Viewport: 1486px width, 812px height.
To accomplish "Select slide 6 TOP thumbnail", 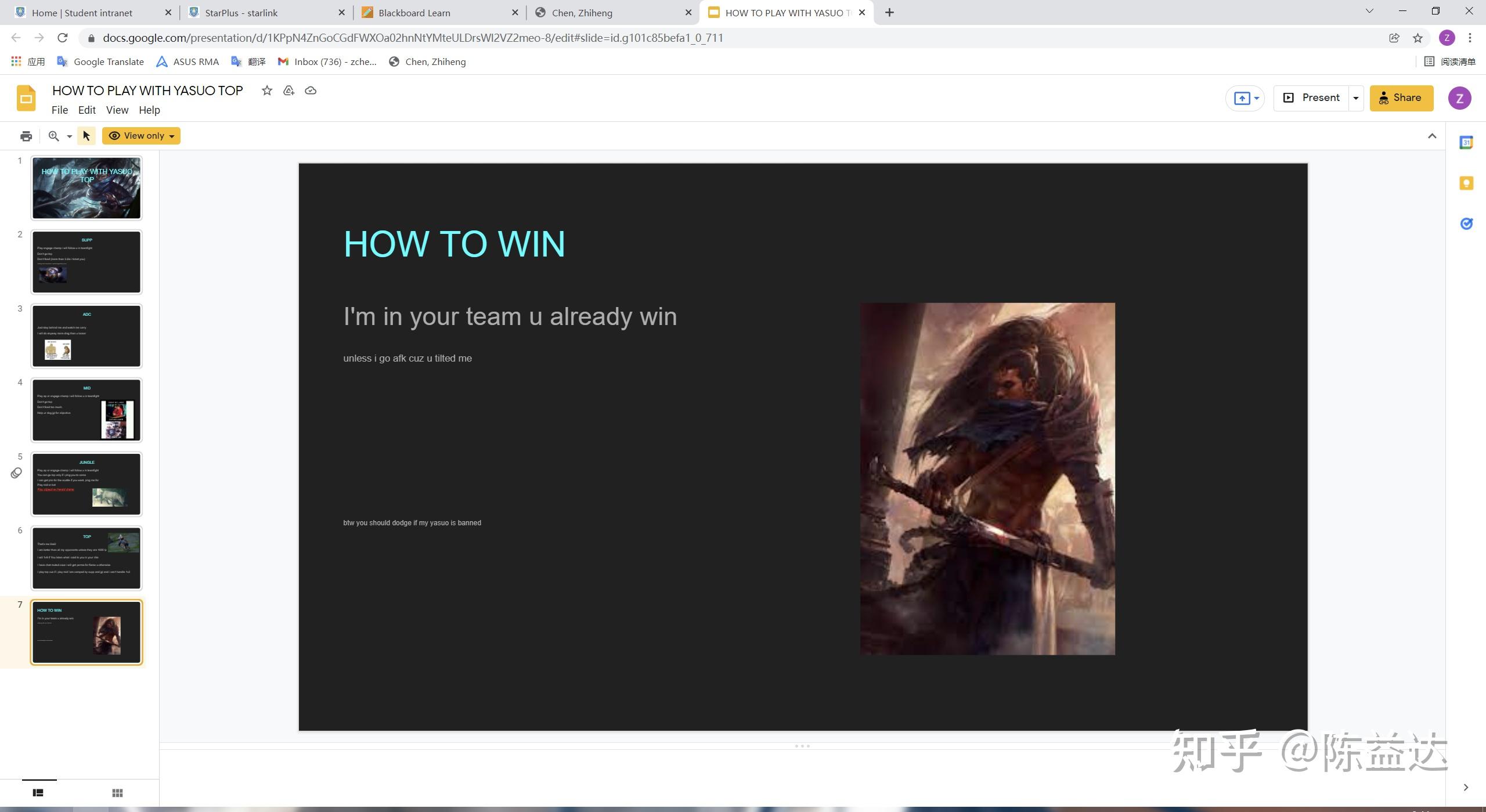I will 86,558.
